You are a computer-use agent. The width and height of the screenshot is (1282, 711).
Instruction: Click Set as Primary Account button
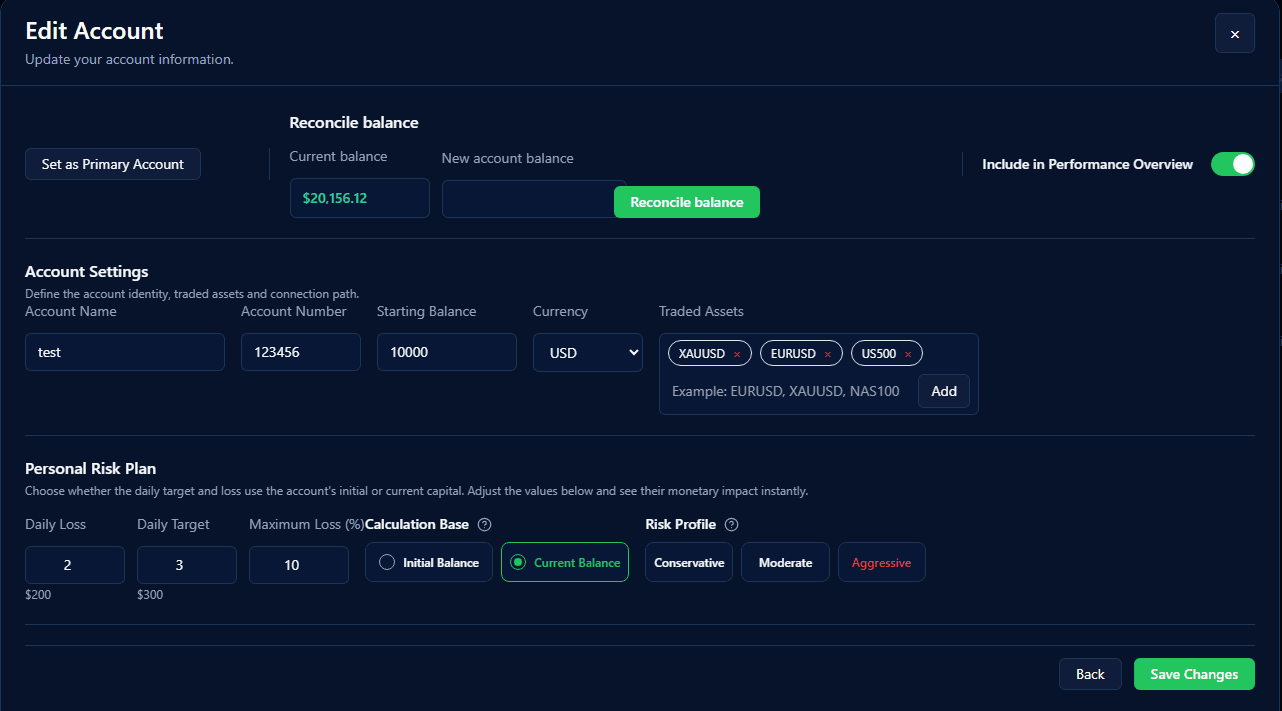click(x=113, y=164)
